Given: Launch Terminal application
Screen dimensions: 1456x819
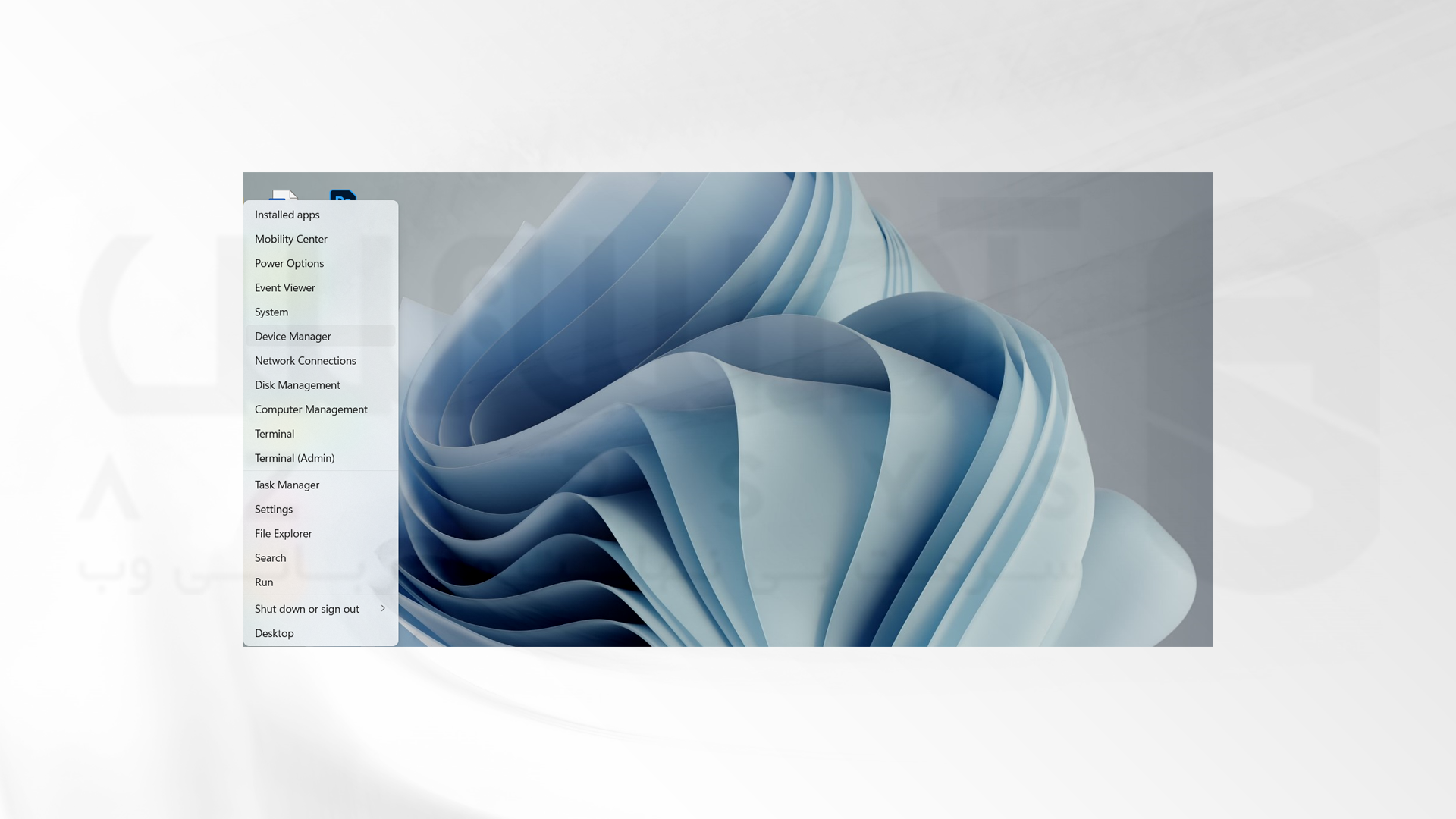Looking at the screenshot, I should coord(274,433).
